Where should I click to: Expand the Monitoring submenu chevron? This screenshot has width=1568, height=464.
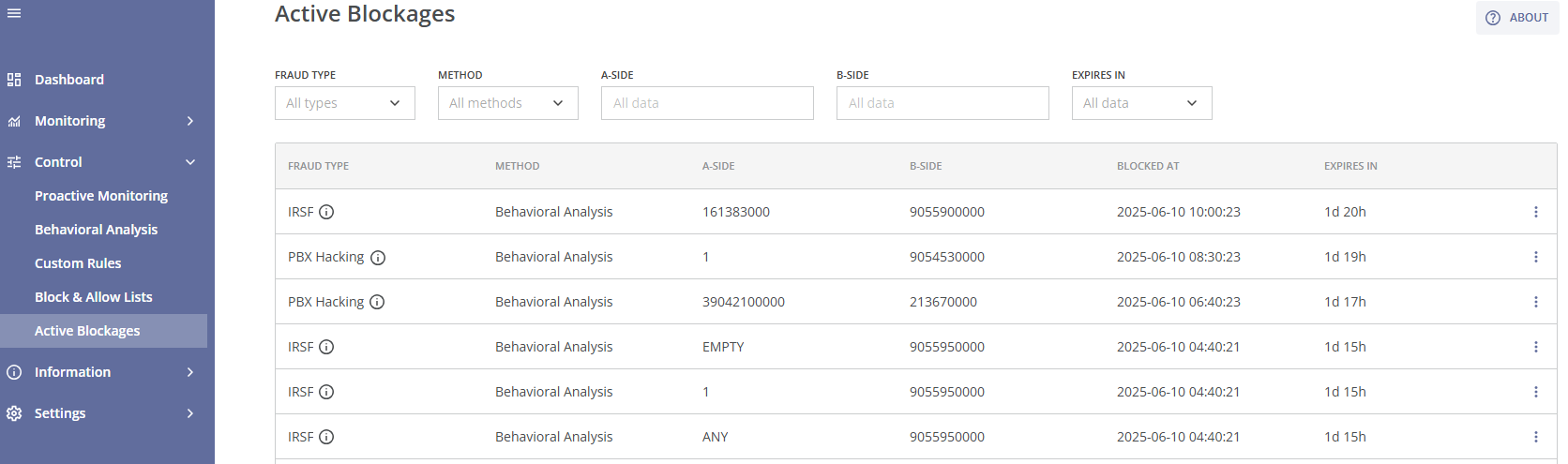coord(190,121)
